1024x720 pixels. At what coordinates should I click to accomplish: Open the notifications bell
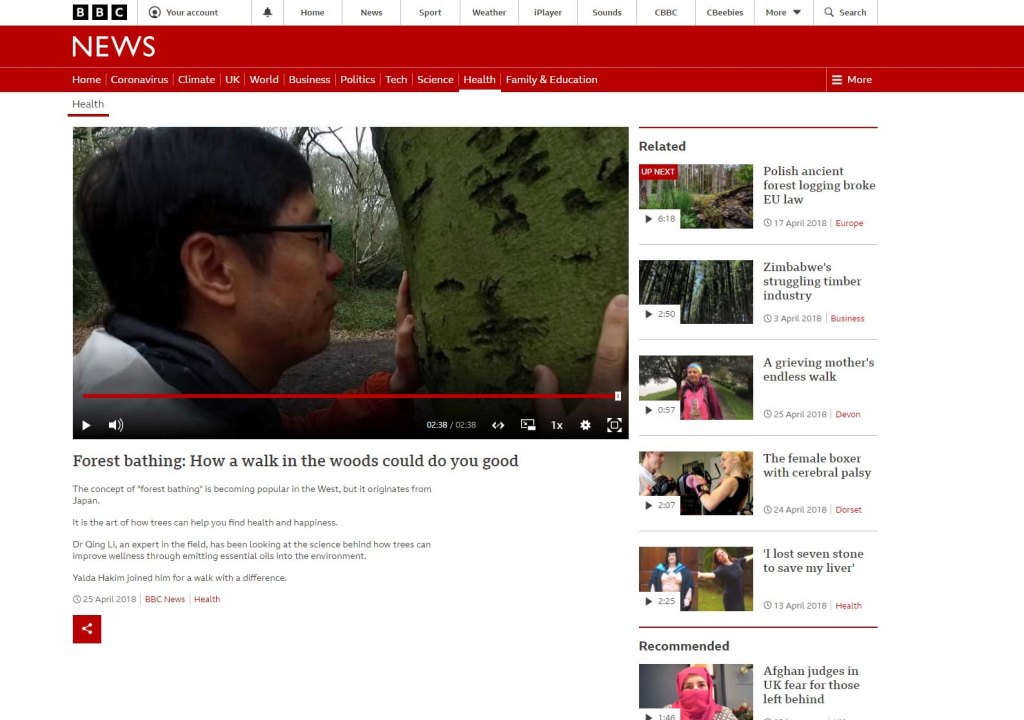pos(267,13)
